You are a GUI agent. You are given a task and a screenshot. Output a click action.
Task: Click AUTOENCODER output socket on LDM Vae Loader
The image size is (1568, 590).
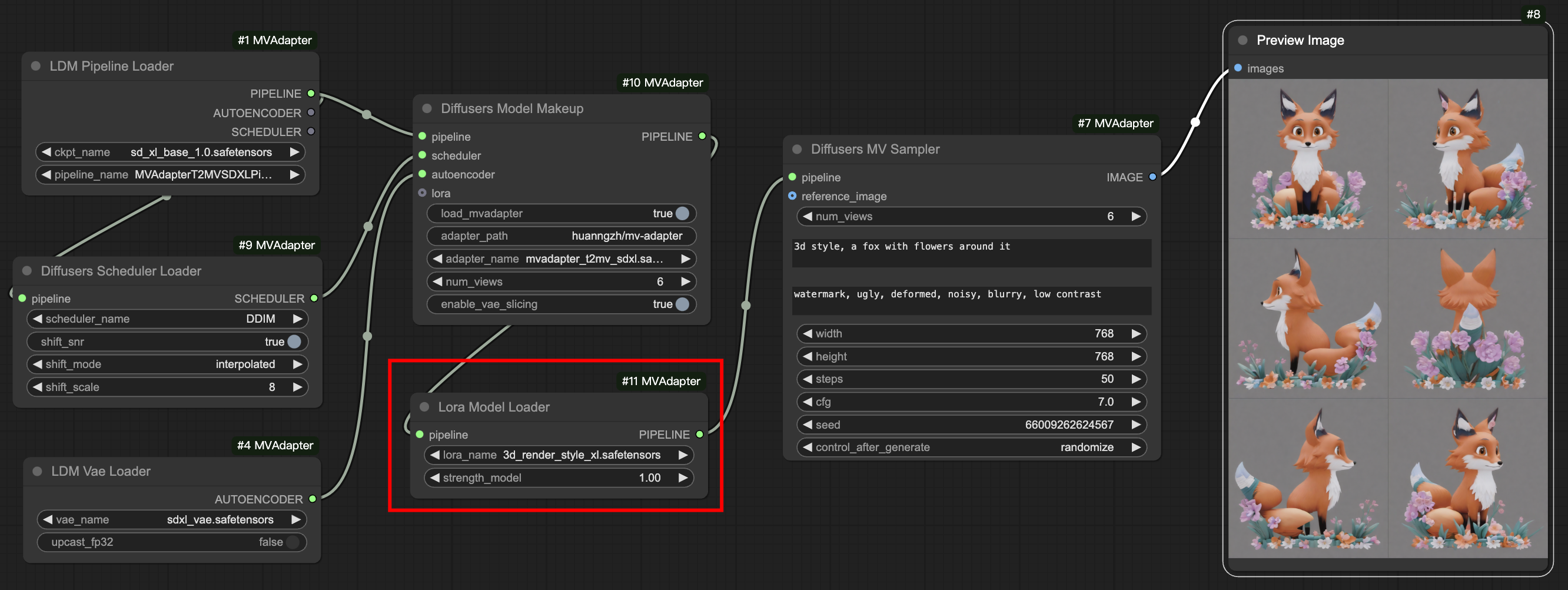coord(313,499)
